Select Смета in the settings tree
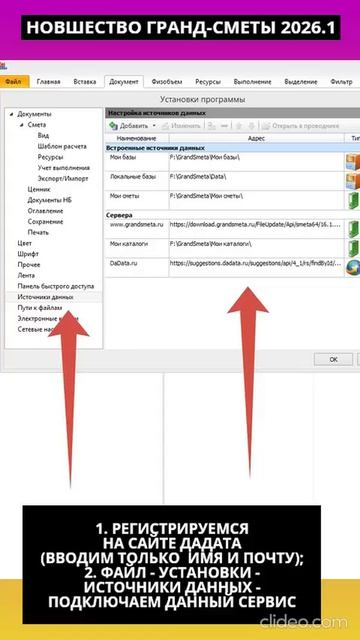Screen dimensions: 360x640 pyautogui.click(x=37, y=125)
